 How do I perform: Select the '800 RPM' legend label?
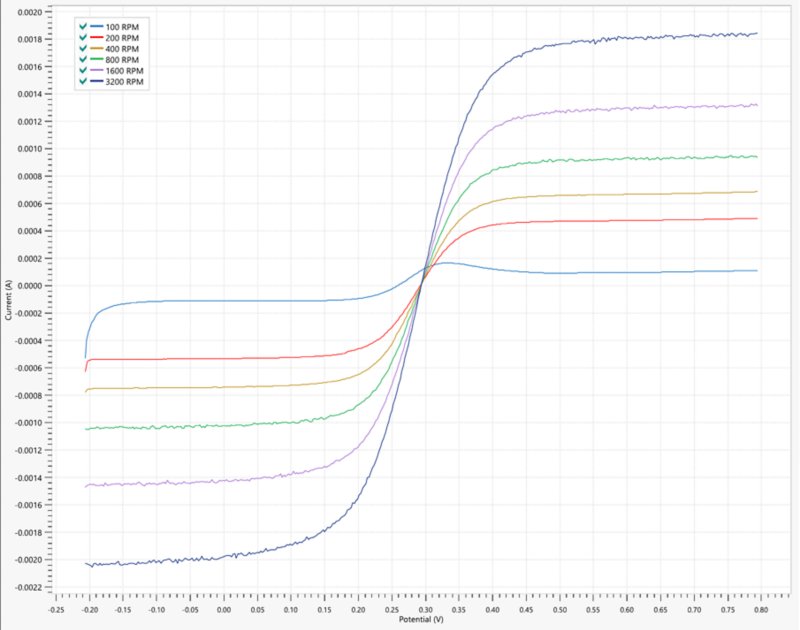tap(122, 60)
